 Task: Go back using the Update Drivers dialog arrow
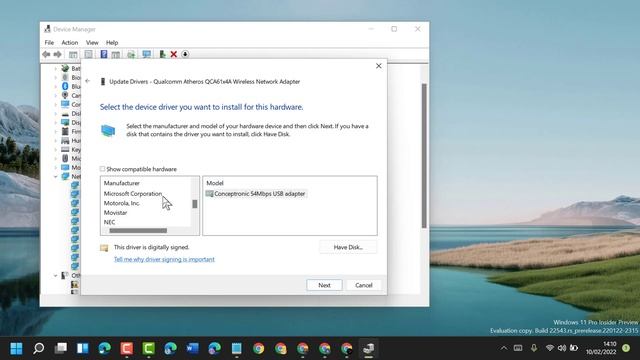pyautogui.click(x=88, y=81)
